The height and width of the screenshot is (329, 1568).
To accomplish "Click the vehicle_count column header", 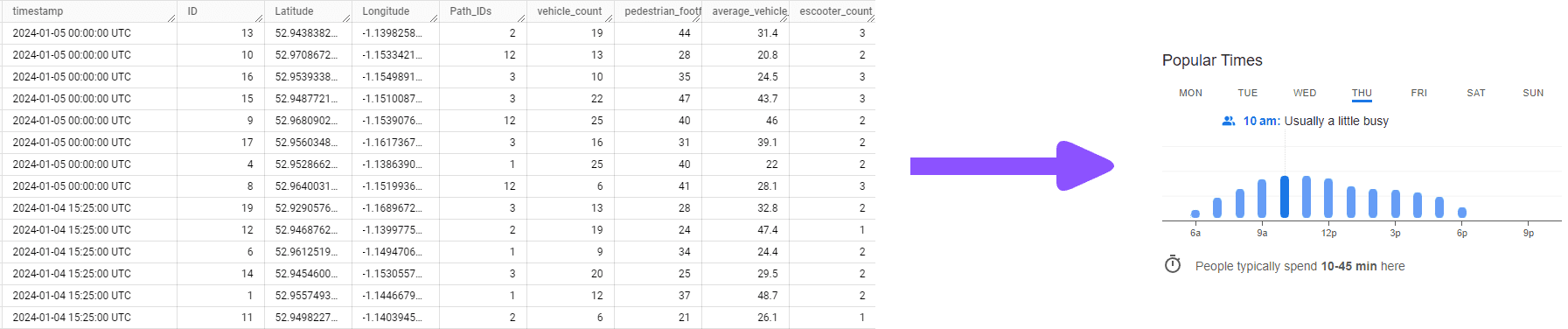I will [570, 11].
